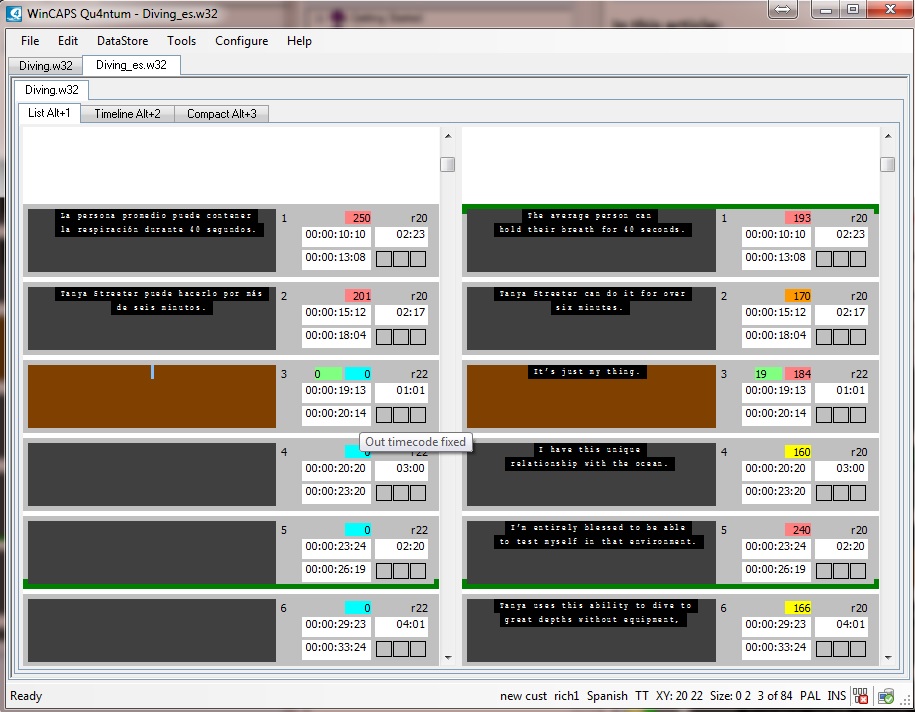
Task: Select the English subtitle 'Tanya uses this ability to dive'
Action: click(x=591, y=631)
